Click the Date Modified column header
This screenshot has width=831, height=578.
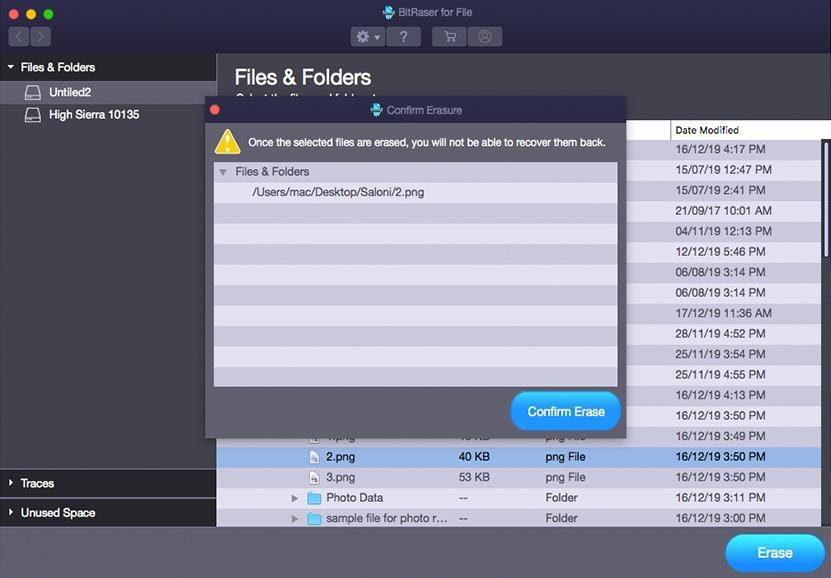[706, 130]
